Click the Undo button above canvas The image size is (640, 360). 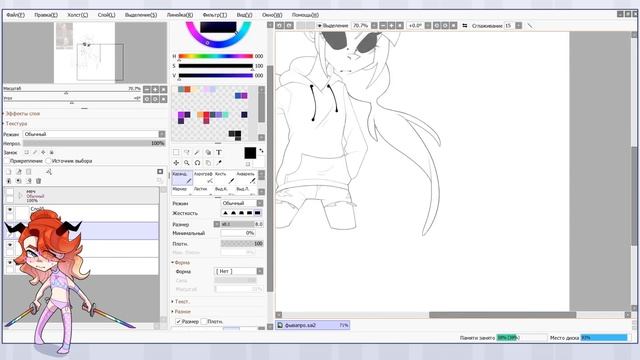pos(280,25)
